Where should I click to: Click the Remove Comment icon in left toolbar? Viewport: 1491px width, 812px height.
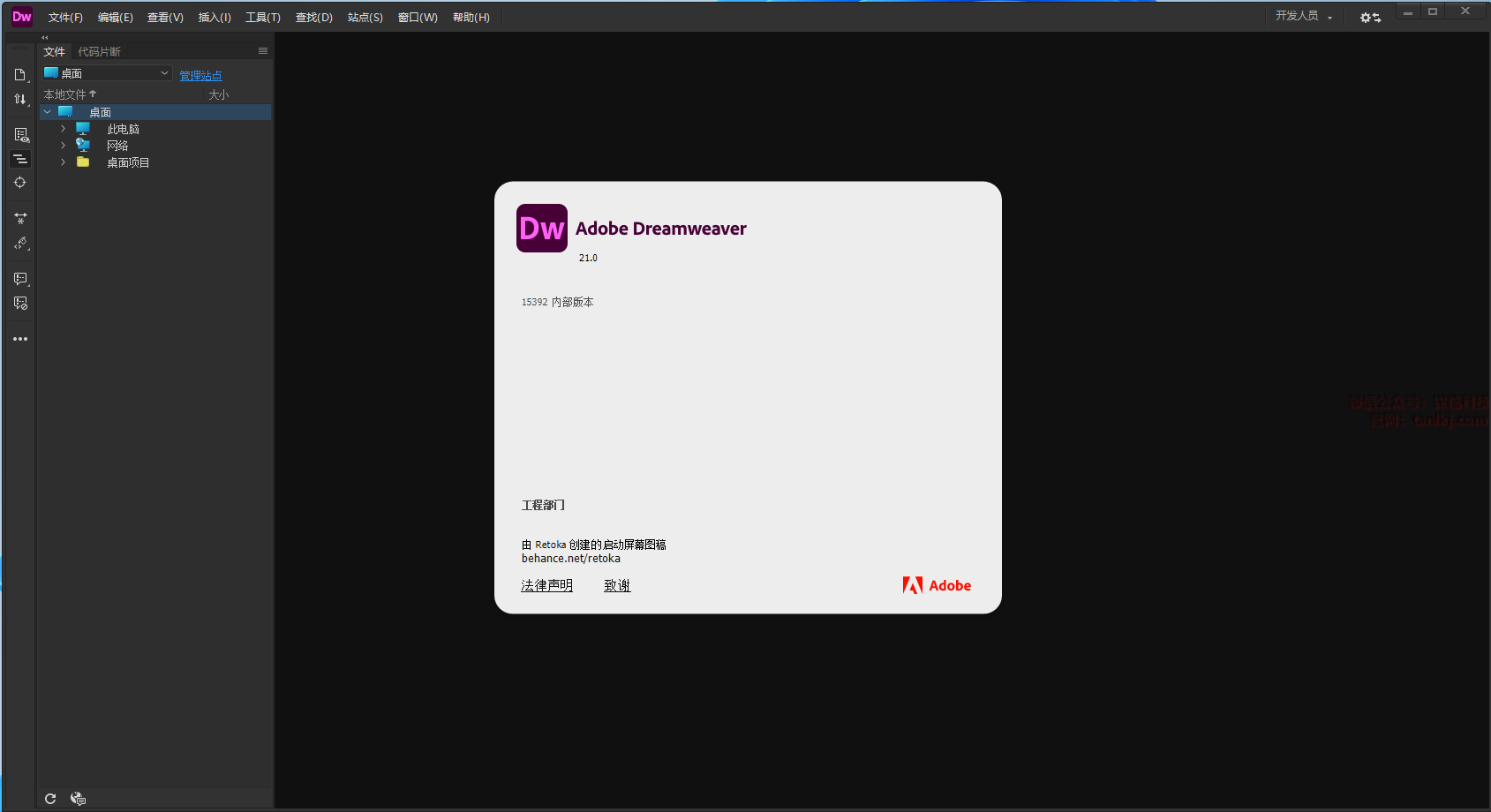pyautogui.click(x=20, y=304)
